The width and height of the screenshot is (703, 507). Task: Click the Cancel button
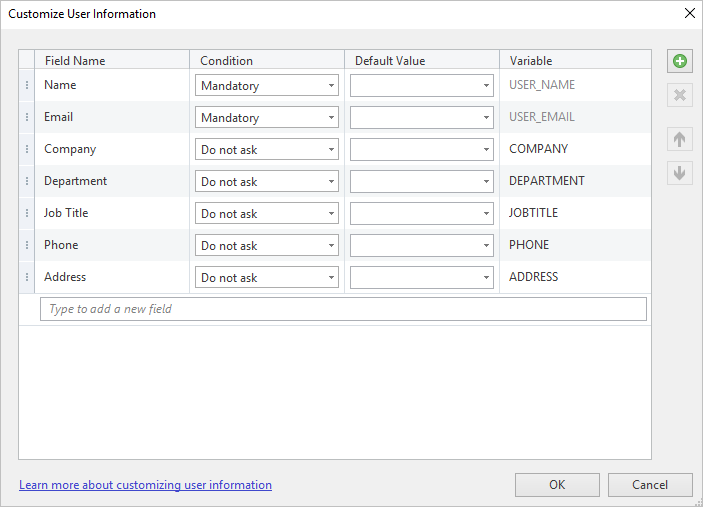point(650,485)
